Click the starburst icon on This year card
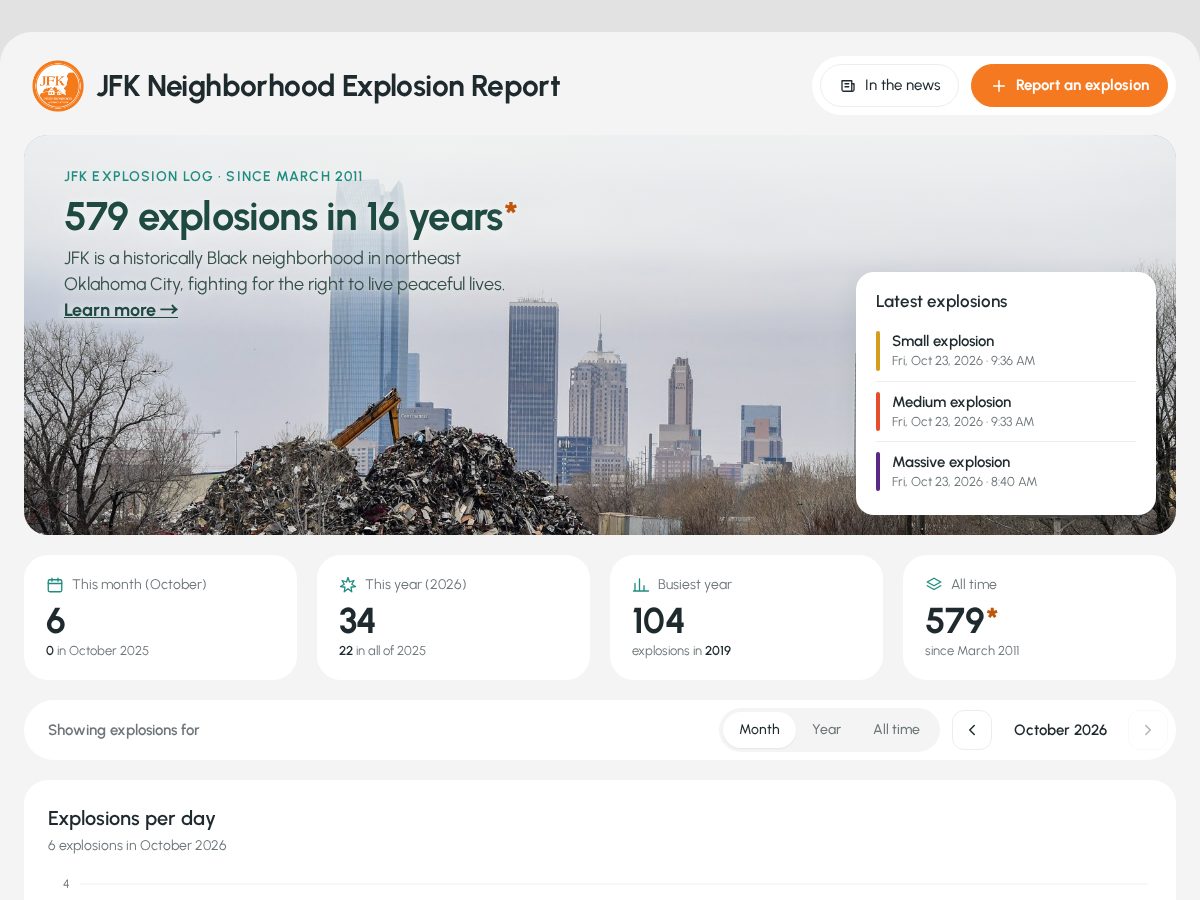The height and width of the screenshot is (900, 1200). click(348, 585)
